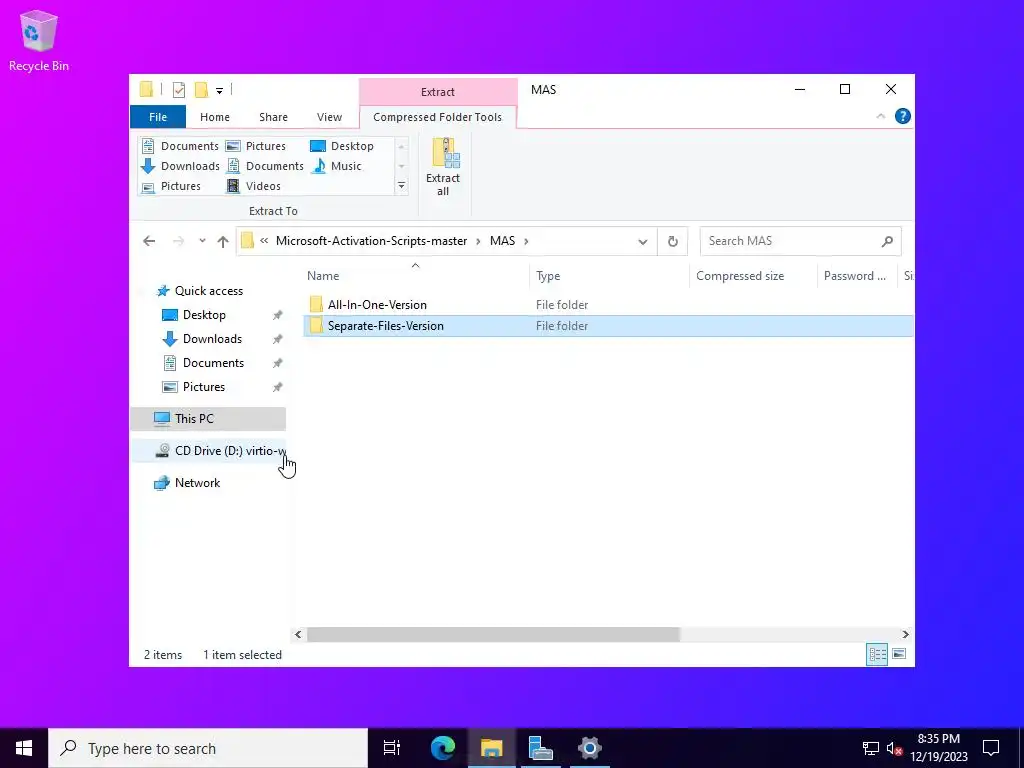Extract to the Downloads location

pos(180,166)
